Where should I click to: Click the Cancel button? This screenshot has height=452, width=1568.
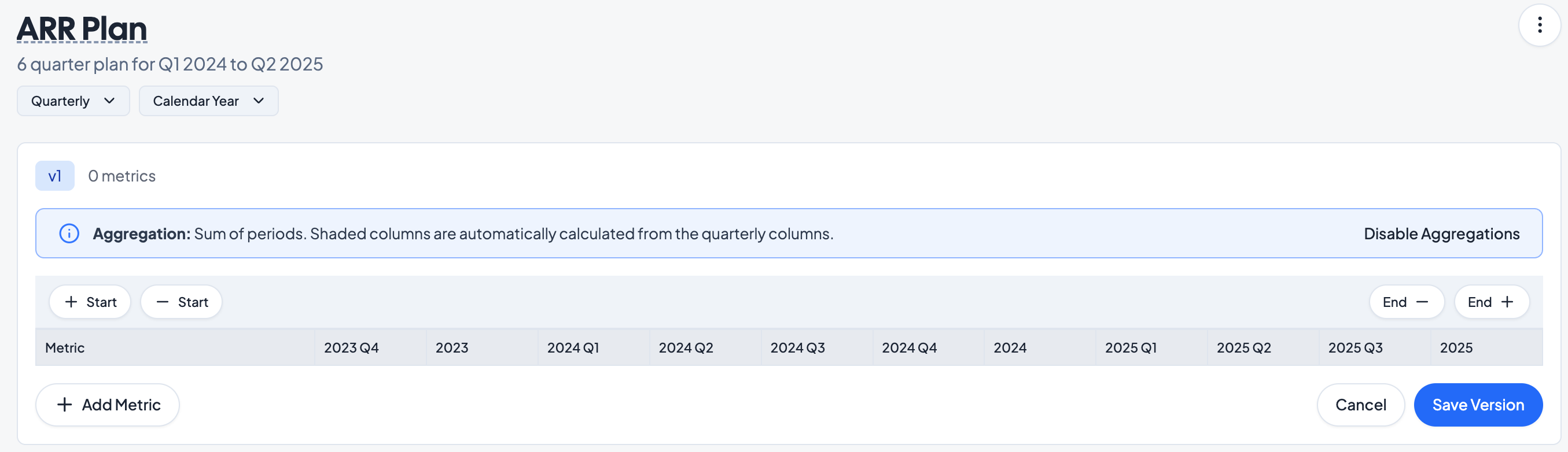click(1360, 405)
